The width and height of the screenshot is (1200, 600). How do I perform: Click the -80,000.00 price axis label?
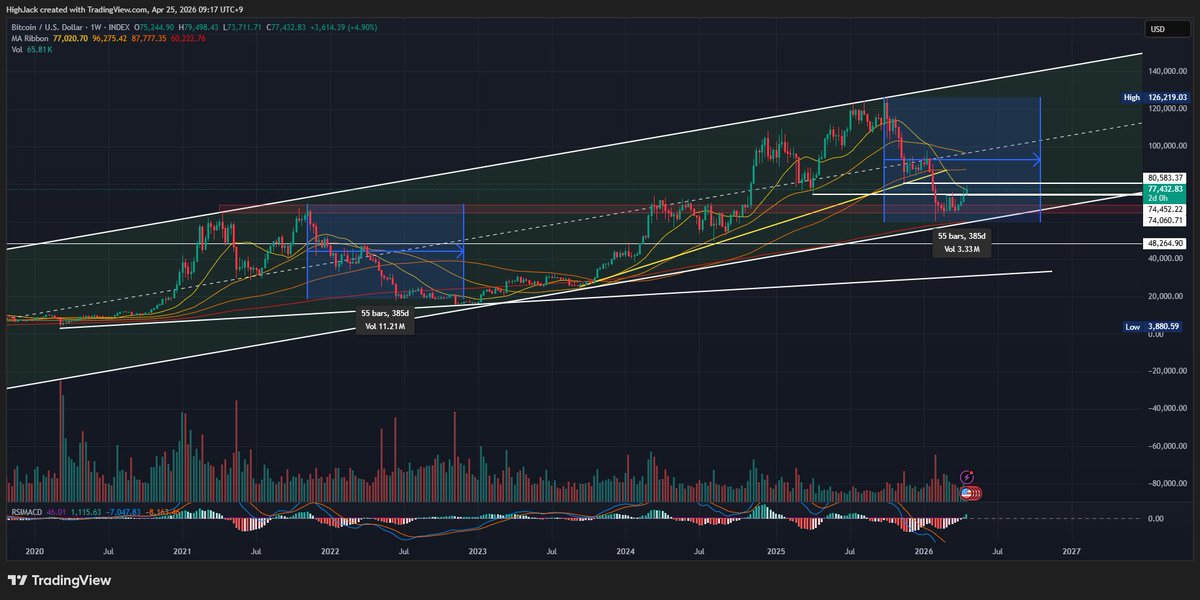tap(1166, 483)
